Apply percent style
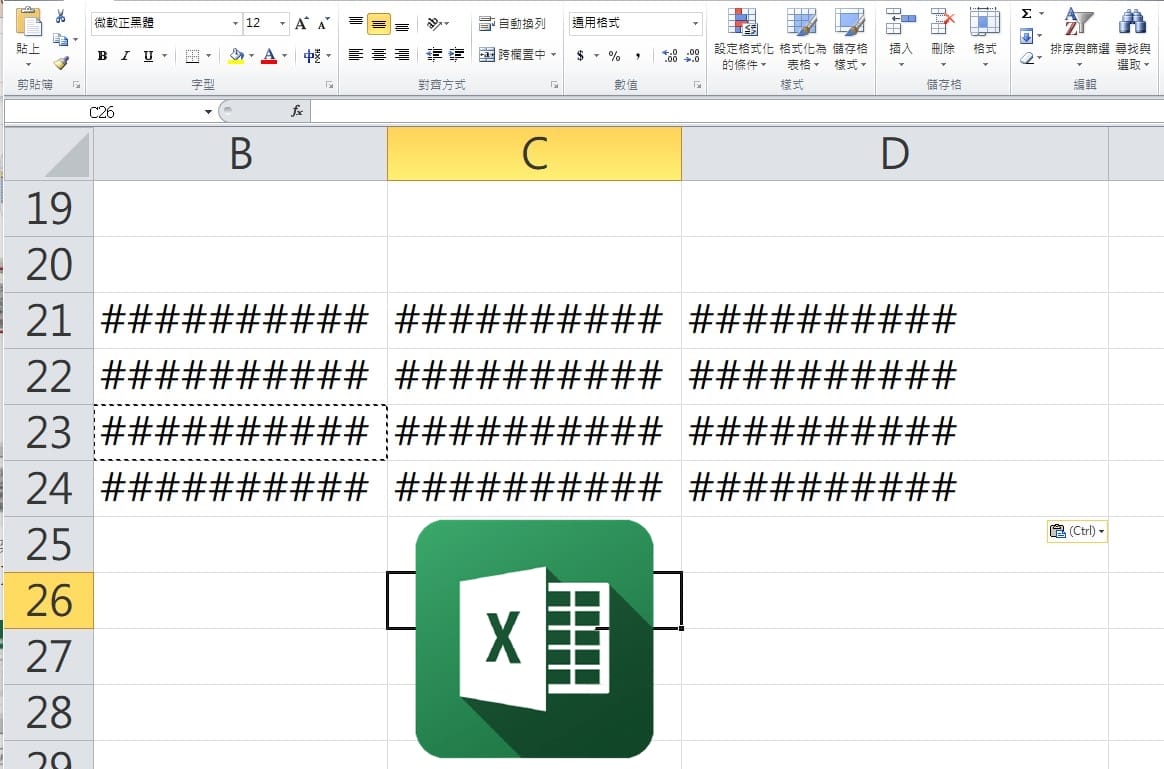The image size is (1164, 769). (x=614, y=56)
